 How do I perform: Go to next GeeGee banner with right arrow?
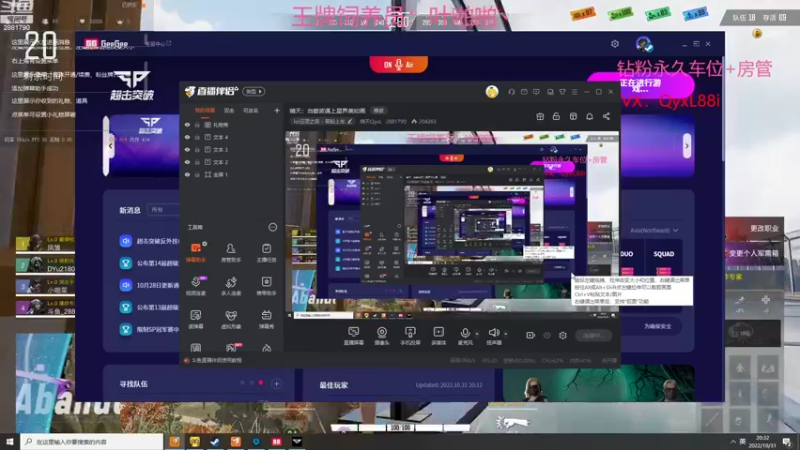coord(687,146)
